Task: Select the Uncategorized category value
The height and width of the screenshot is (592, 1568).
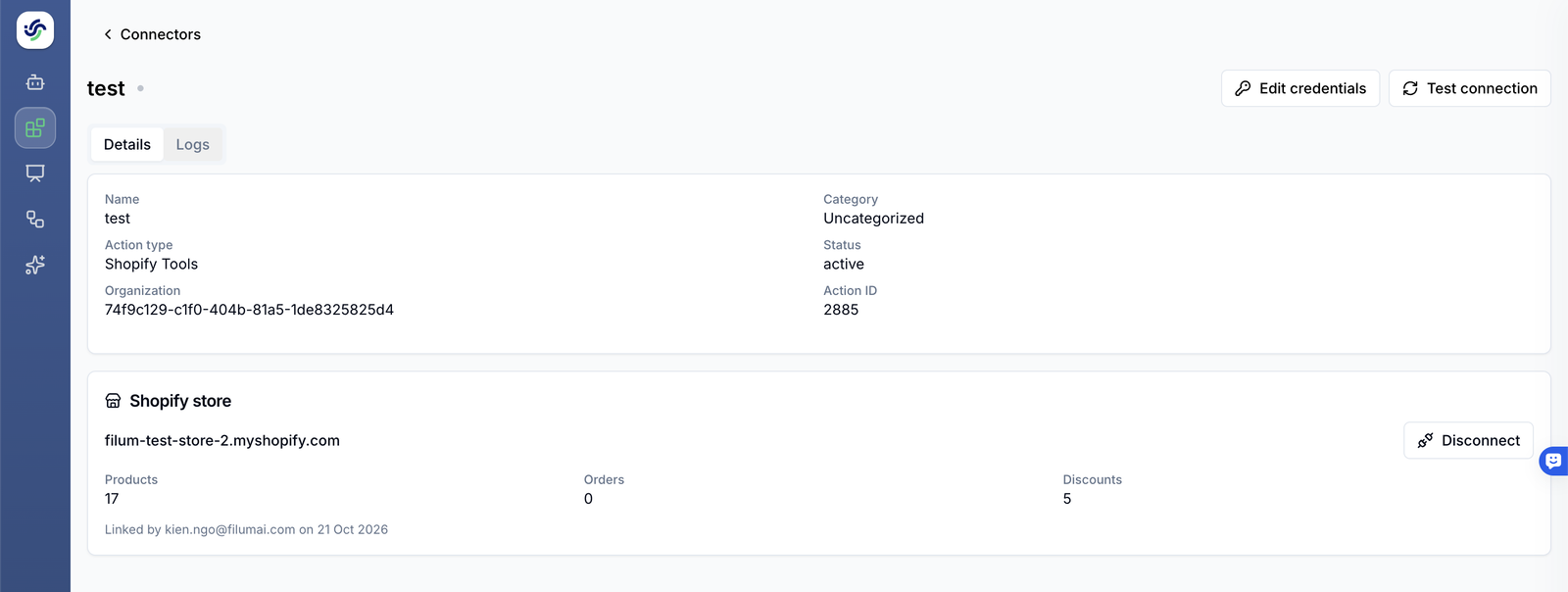Action: pos(873,219)
